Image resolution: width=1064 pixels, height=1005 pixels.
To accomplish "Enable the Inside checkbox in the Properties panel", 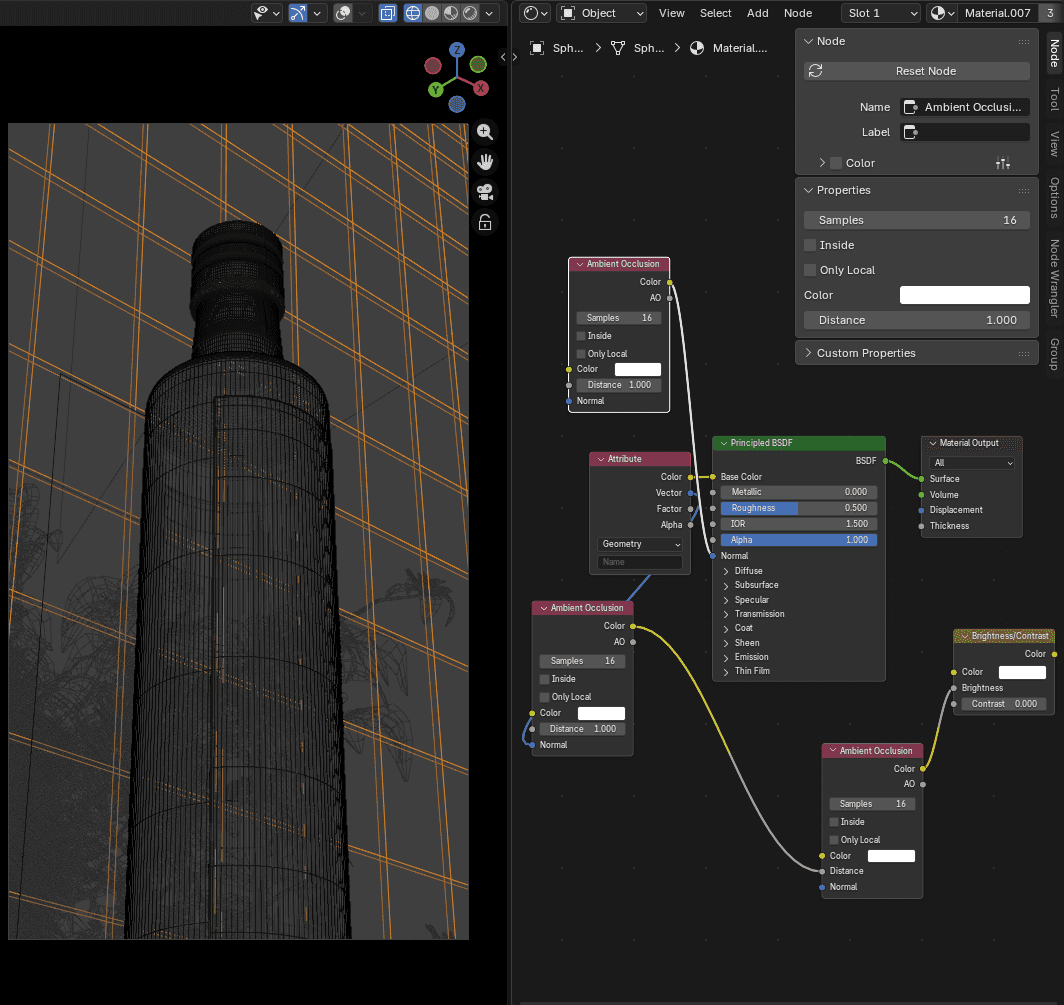I will (x=812, y=245).
